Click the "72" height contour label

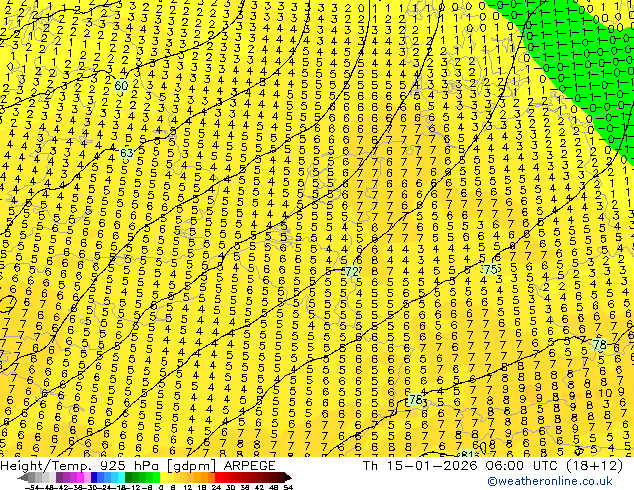352,271
